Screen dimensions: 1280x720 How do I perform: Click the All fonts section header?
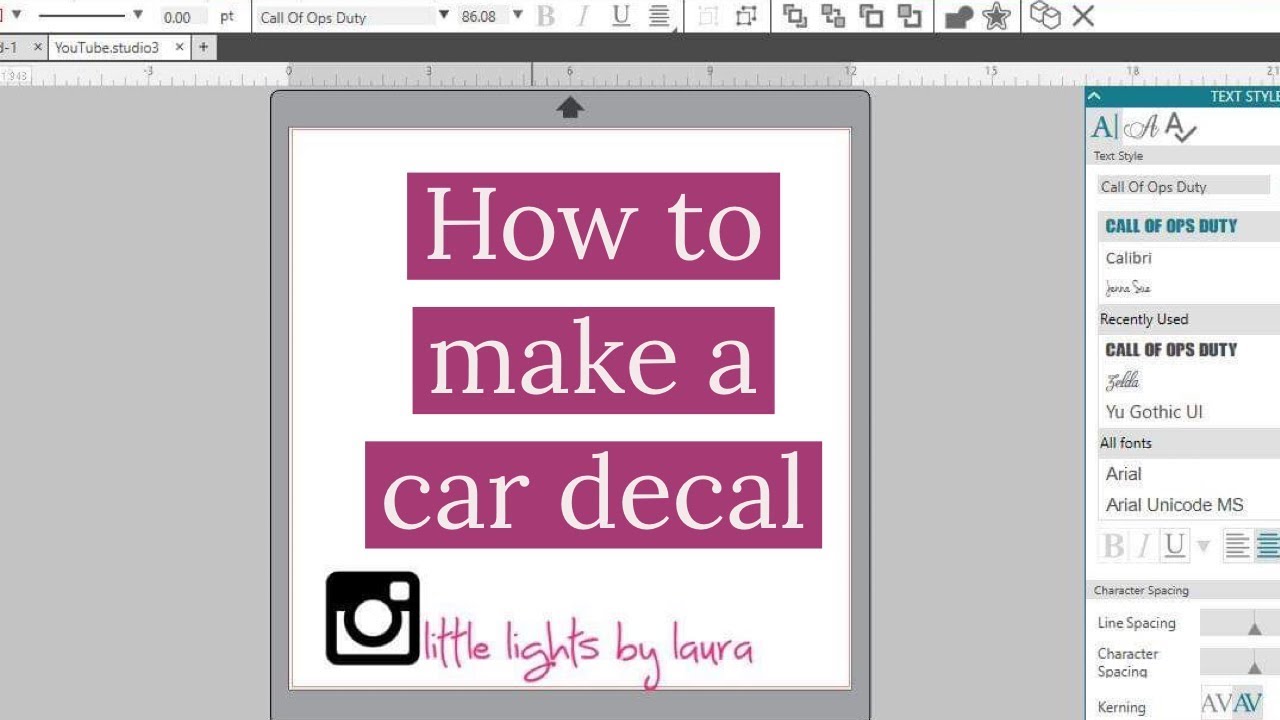tap(1189, 443)
